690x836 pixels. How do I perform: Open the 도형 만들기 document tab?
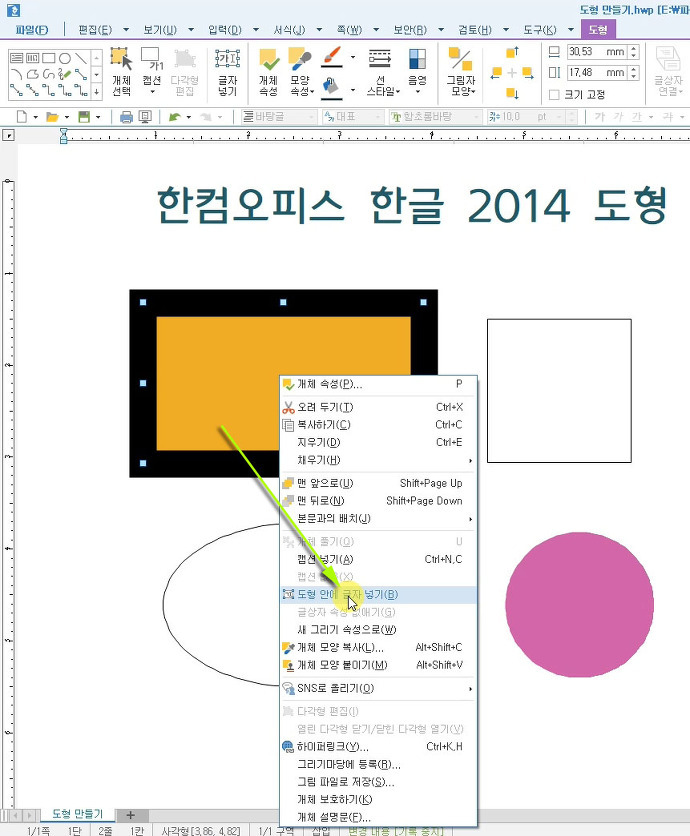(77, 814)
